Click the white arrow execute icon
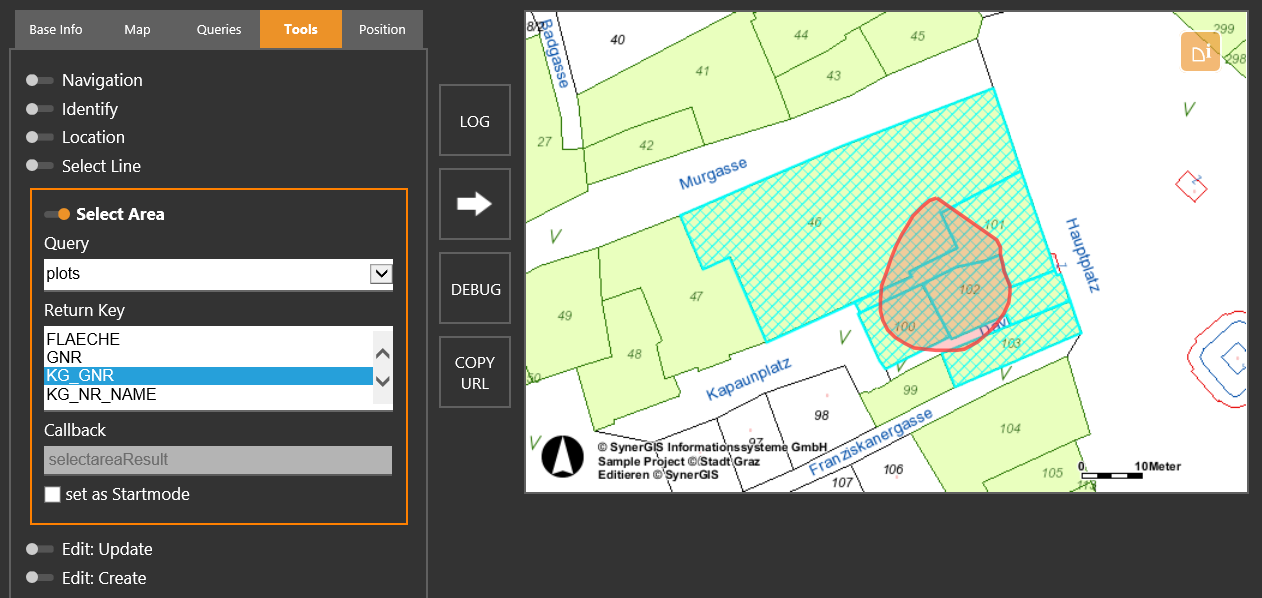Screen dimensions: 1262x598 [474, 203]
